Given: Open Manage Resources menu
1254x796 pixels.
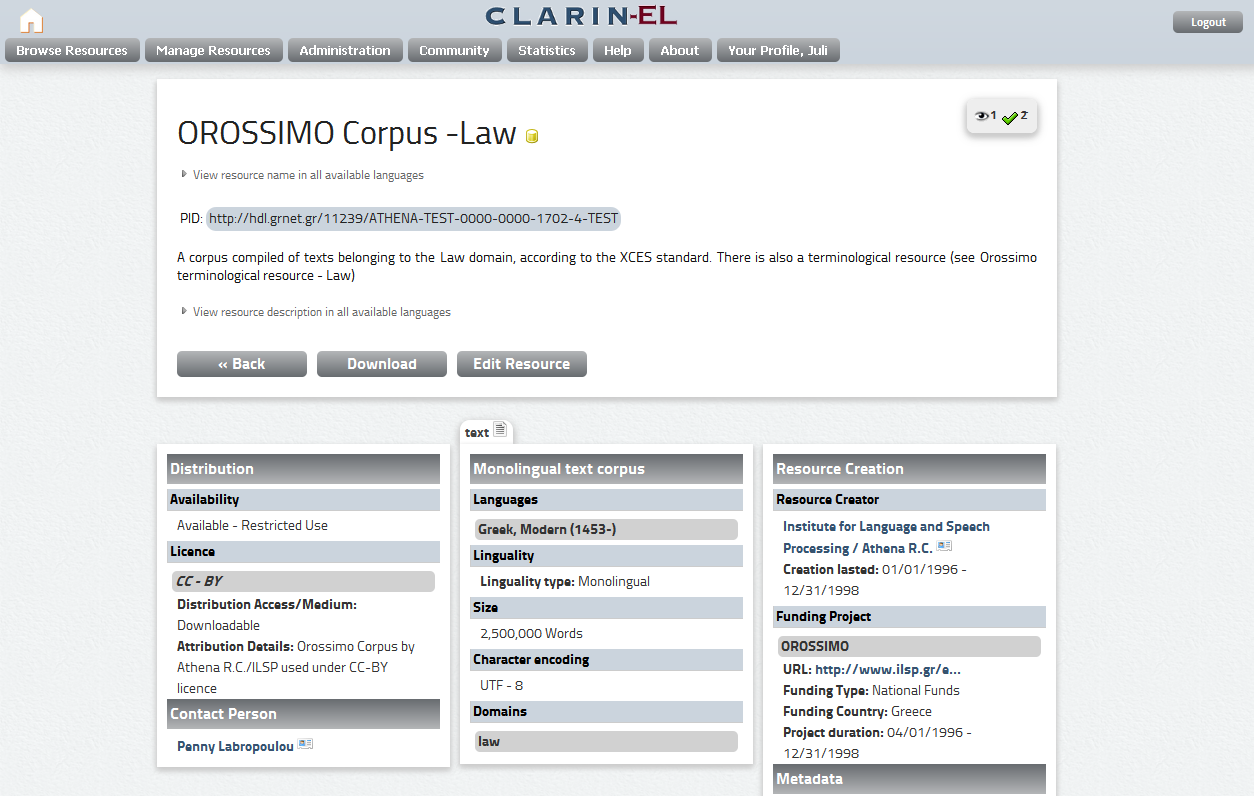Looking at the screenshot, I should point(213,50).
